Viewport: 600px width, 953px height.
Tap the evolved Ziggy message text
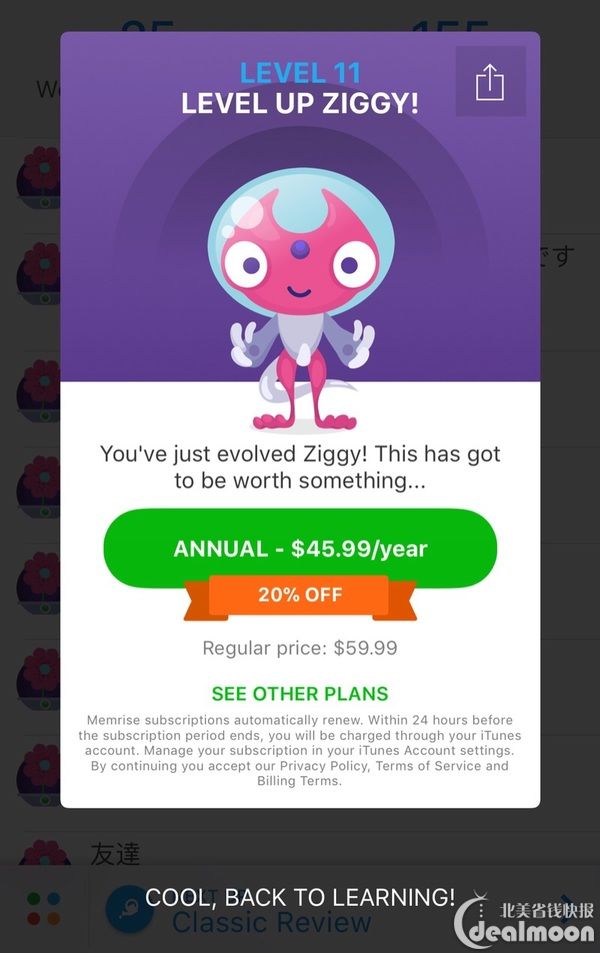pos(300,467)
